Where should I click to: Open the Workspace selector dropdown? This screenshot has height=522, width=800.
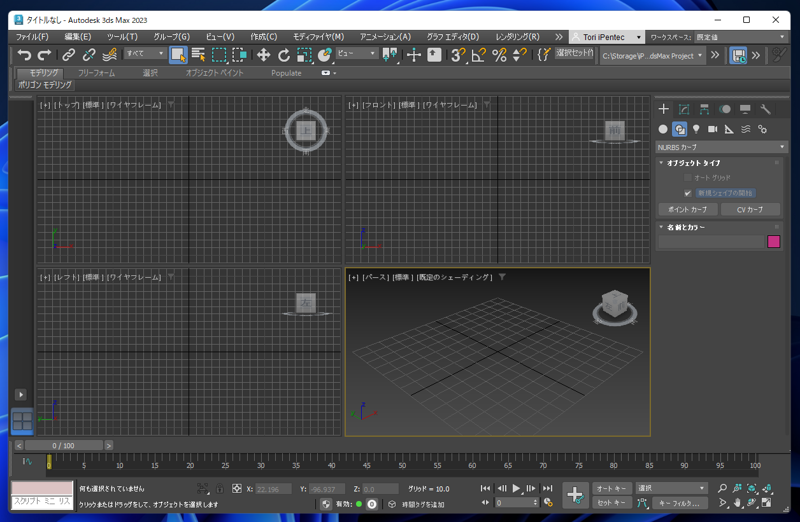(x=740, y=37)
